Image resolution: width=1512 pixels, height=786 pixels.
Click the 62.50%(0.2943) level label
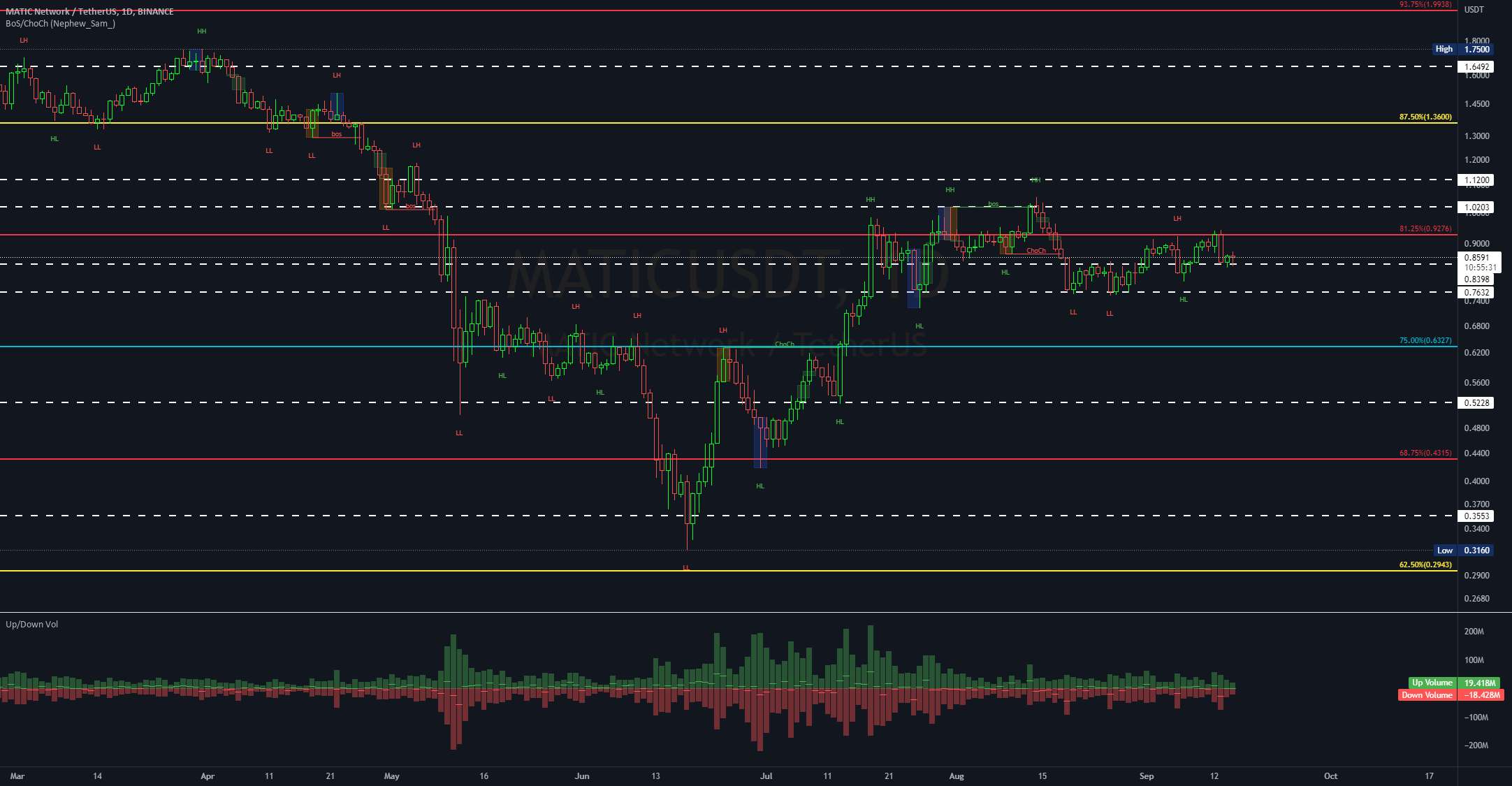point(1425,565)
